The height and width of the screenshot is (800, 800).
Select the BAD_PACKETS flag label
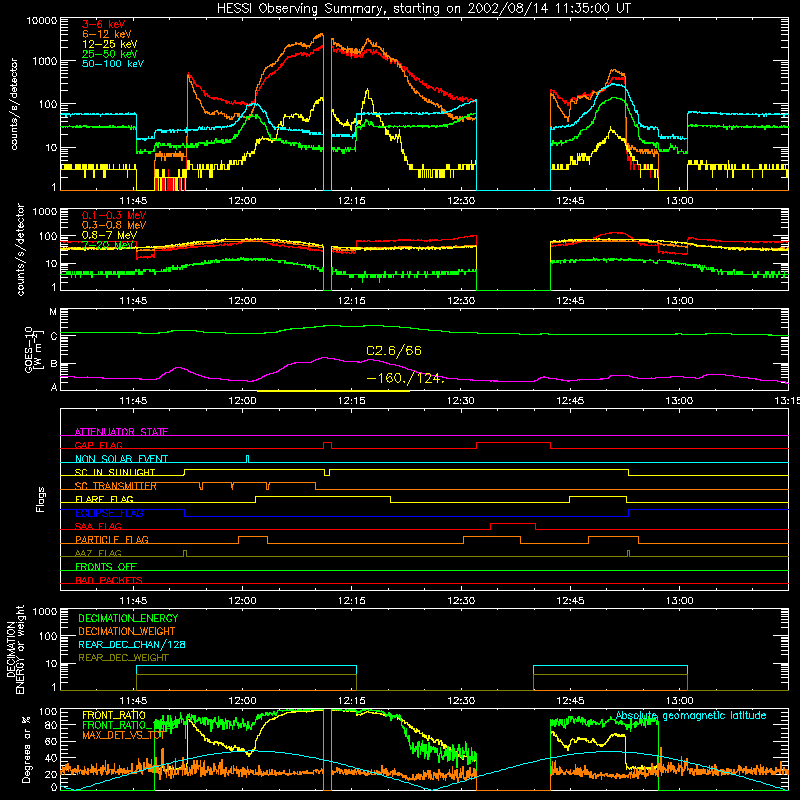[109, 580]
